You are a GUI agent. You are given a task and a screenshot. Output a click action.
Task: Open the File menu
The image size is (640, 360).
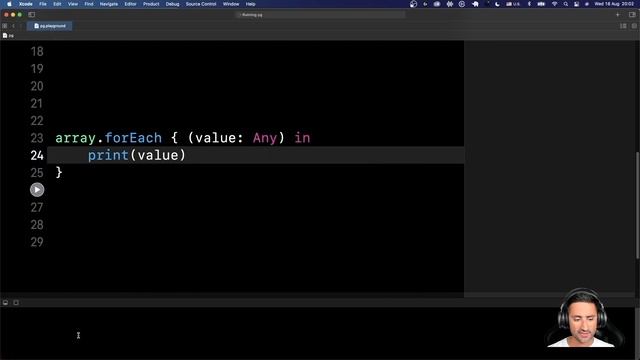tap(43, 4)
